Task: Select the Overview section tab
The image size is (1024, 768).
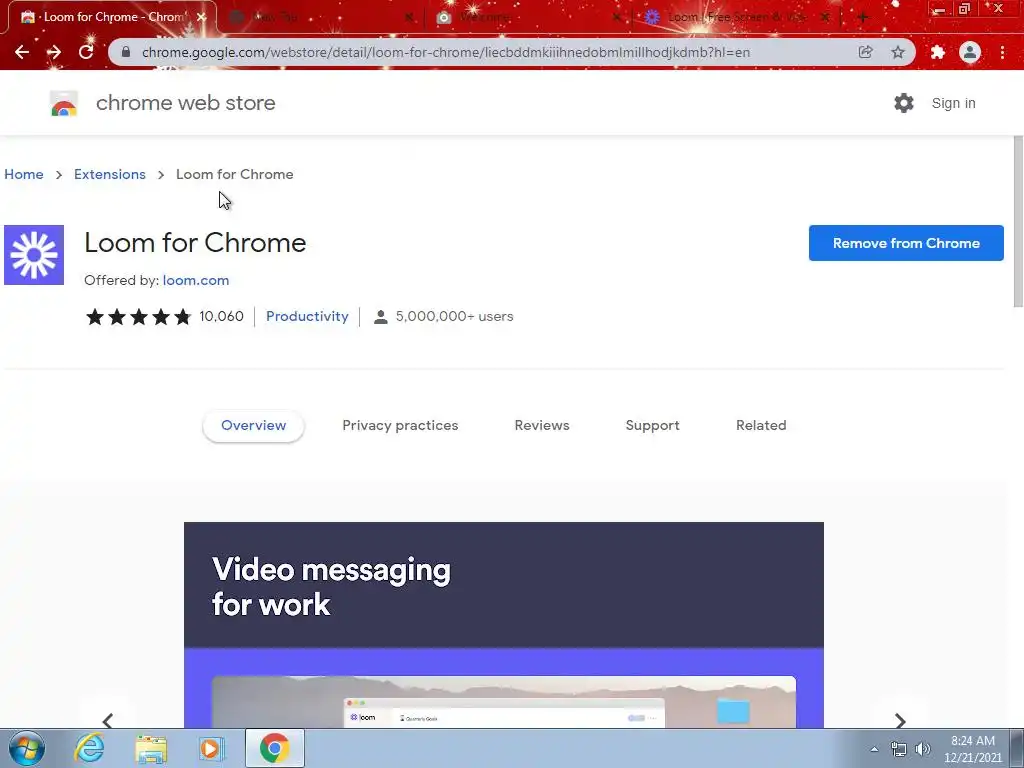Action: (x=253, y=426)
